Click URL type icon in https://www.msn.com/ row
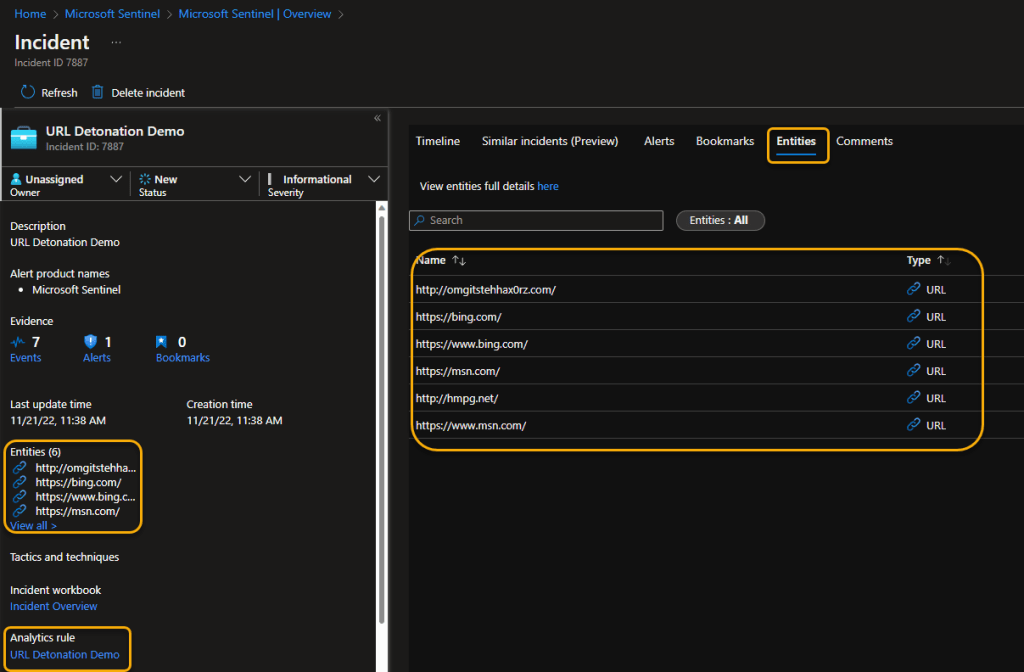The height and width of the screenshot is (672, 1024). coord(914,424)
